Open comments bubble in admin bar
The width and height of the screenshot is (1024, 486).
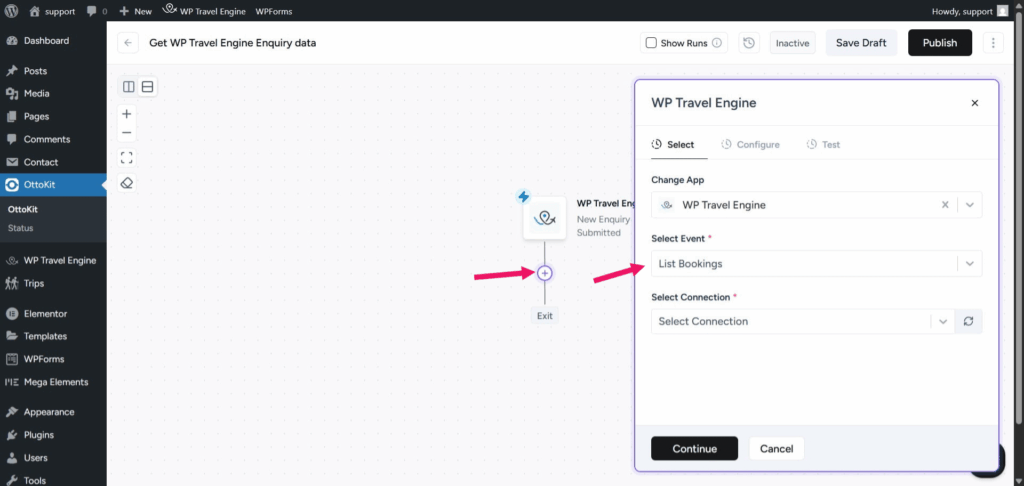pos(96,11)
